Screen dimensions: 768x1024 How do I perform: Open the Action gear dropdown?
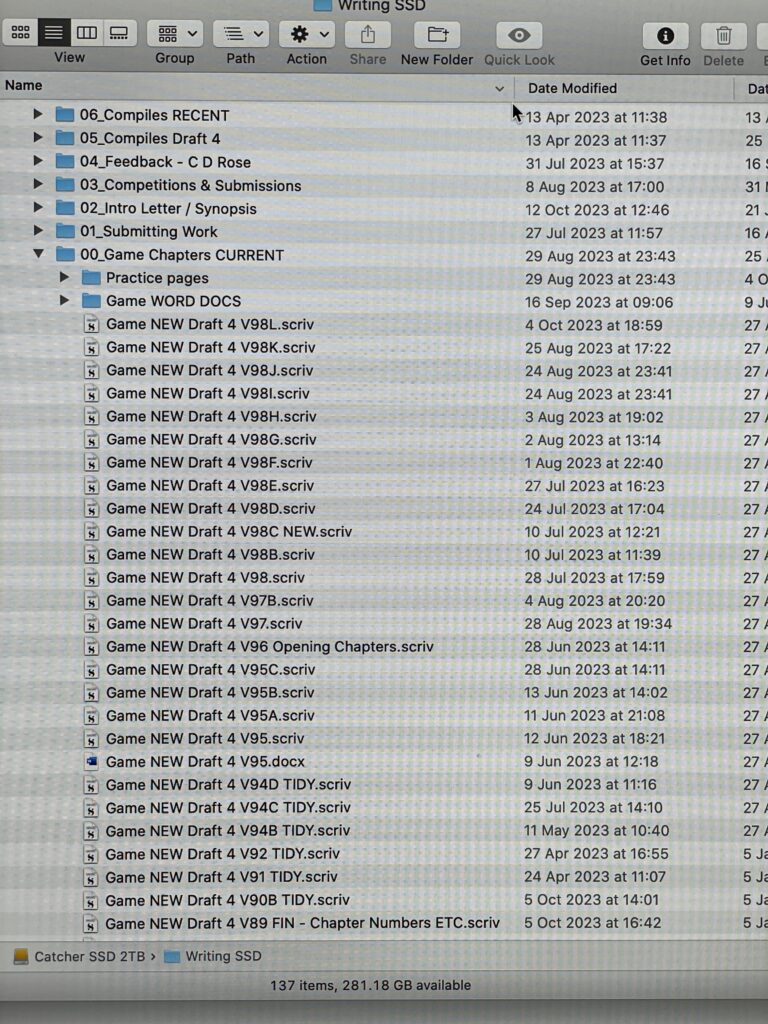[306, 34]
